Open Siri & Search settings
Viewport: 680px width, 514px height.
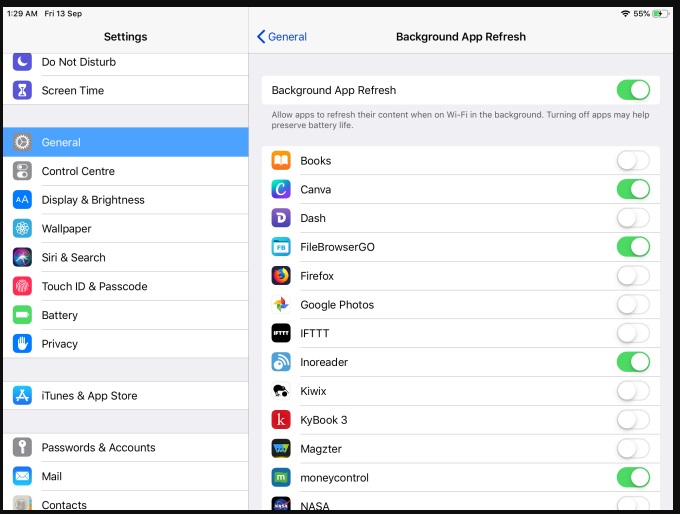pyautogui.click(x=126, y=257)
